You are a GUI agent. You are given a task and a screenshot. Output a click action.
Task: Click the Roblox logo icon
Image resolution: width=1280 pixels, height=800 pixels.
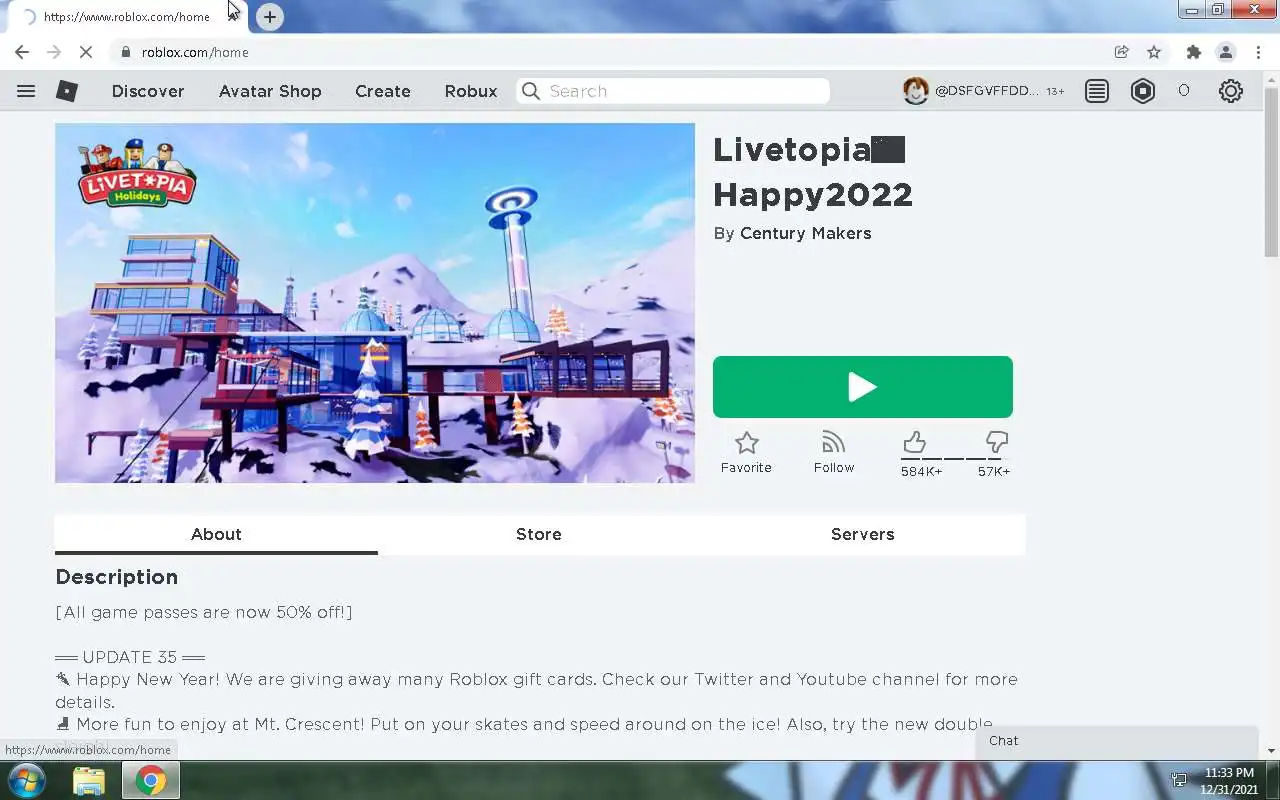(67, 91)
